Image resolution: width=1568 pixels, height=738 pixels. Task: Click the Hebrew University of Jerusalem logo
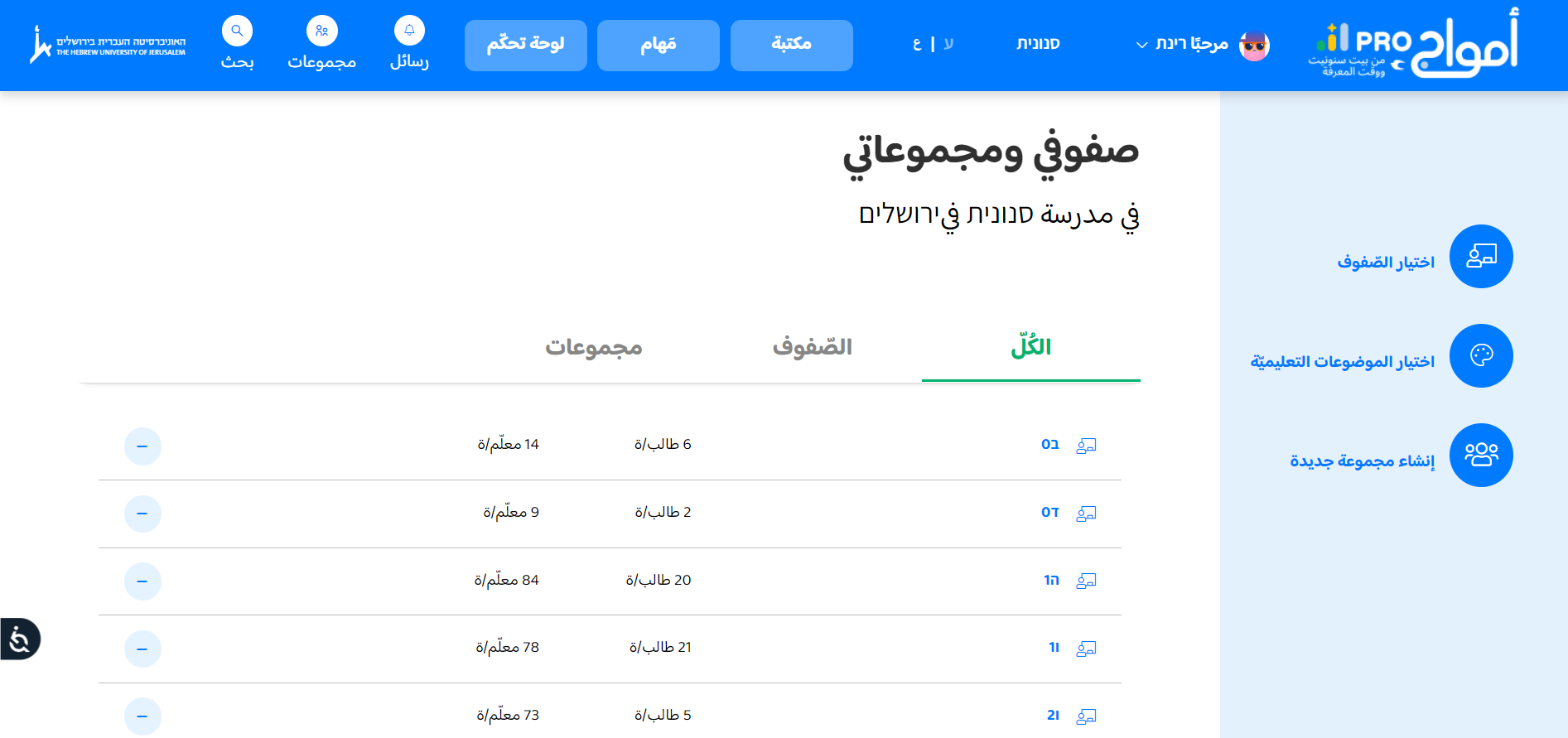(108, 46)
